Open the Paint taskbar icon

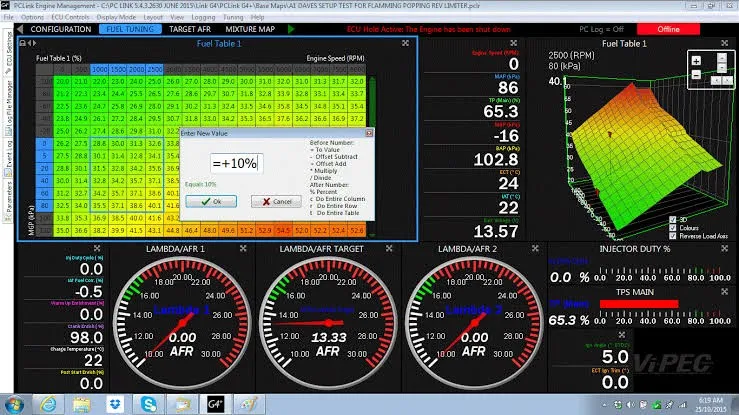pos(249,404)
